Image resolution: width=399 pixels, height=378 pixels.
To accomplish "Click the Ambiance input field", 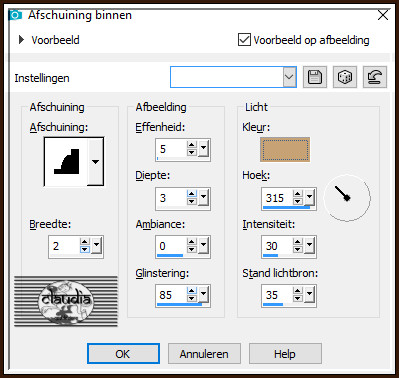I will 171,246.
